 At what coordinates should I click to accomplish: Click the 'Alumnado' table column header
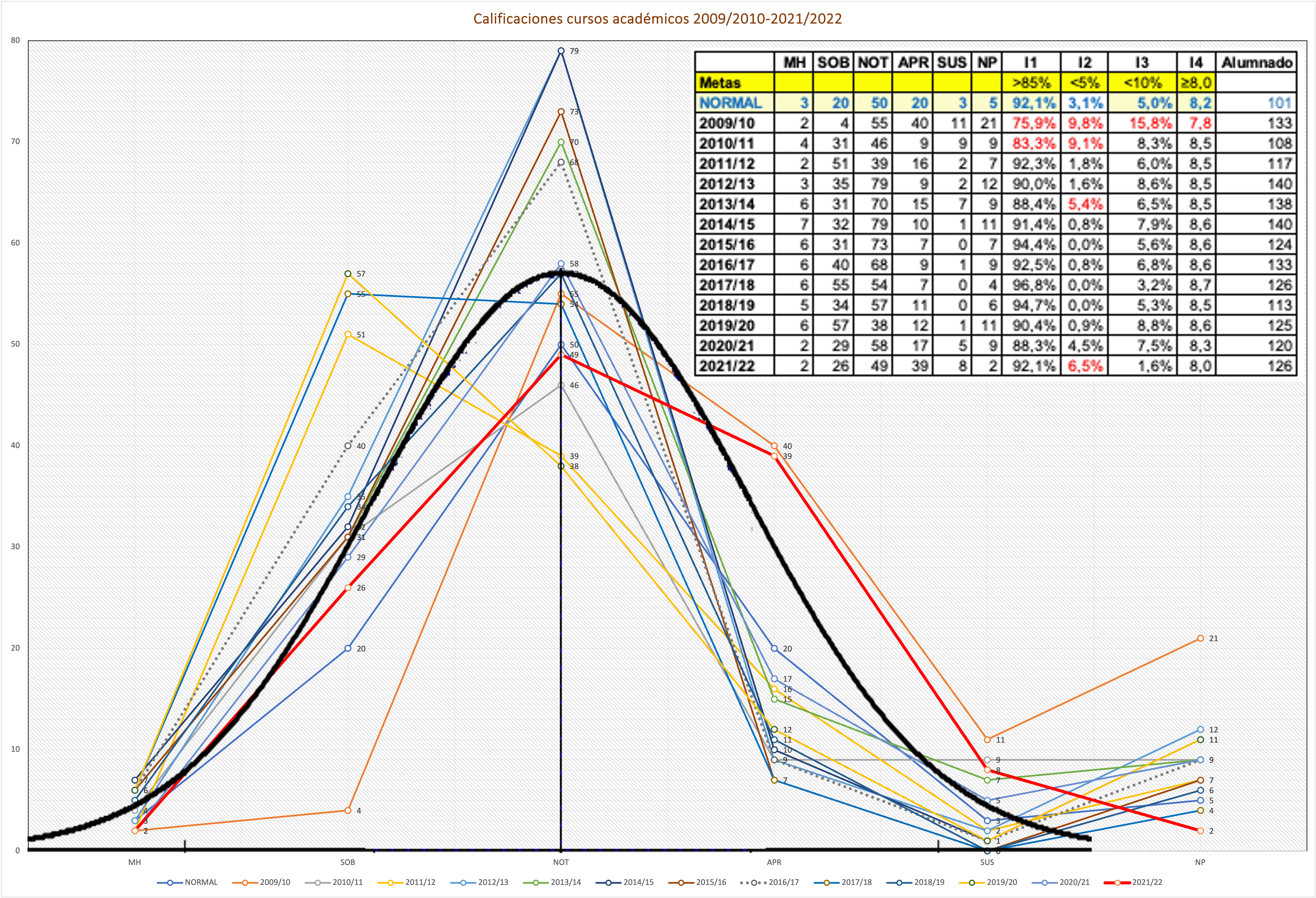tap(1257, 62)
